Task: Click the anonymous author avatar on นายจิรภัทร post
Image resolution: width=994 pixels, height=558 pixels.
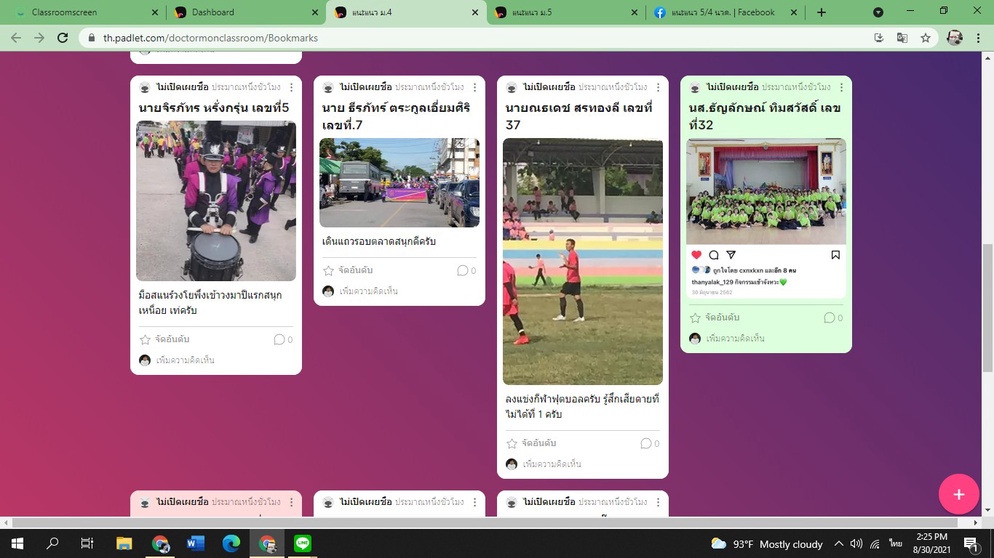Action: pos(145,87)
